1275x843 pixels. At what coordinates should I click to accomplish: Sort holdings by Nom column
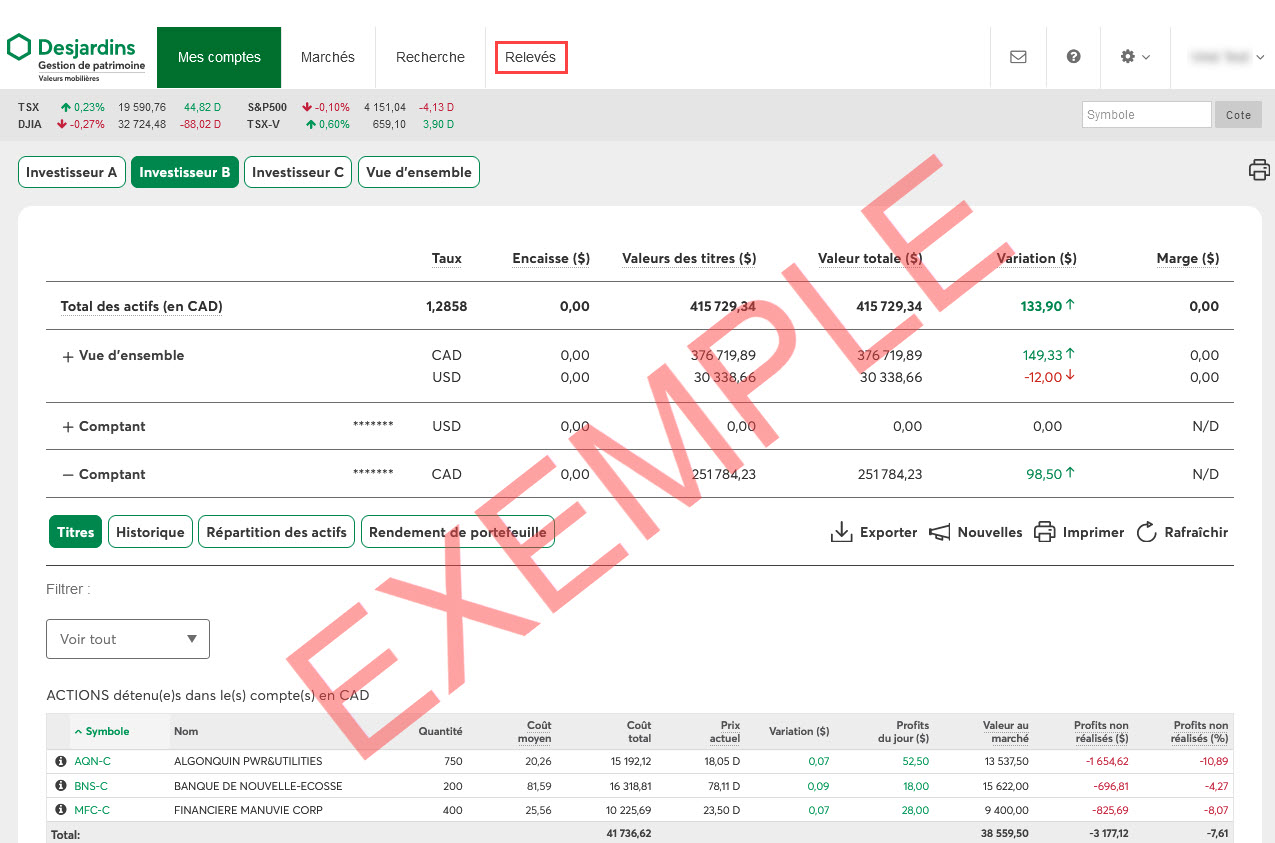click(x=186, y=732)
